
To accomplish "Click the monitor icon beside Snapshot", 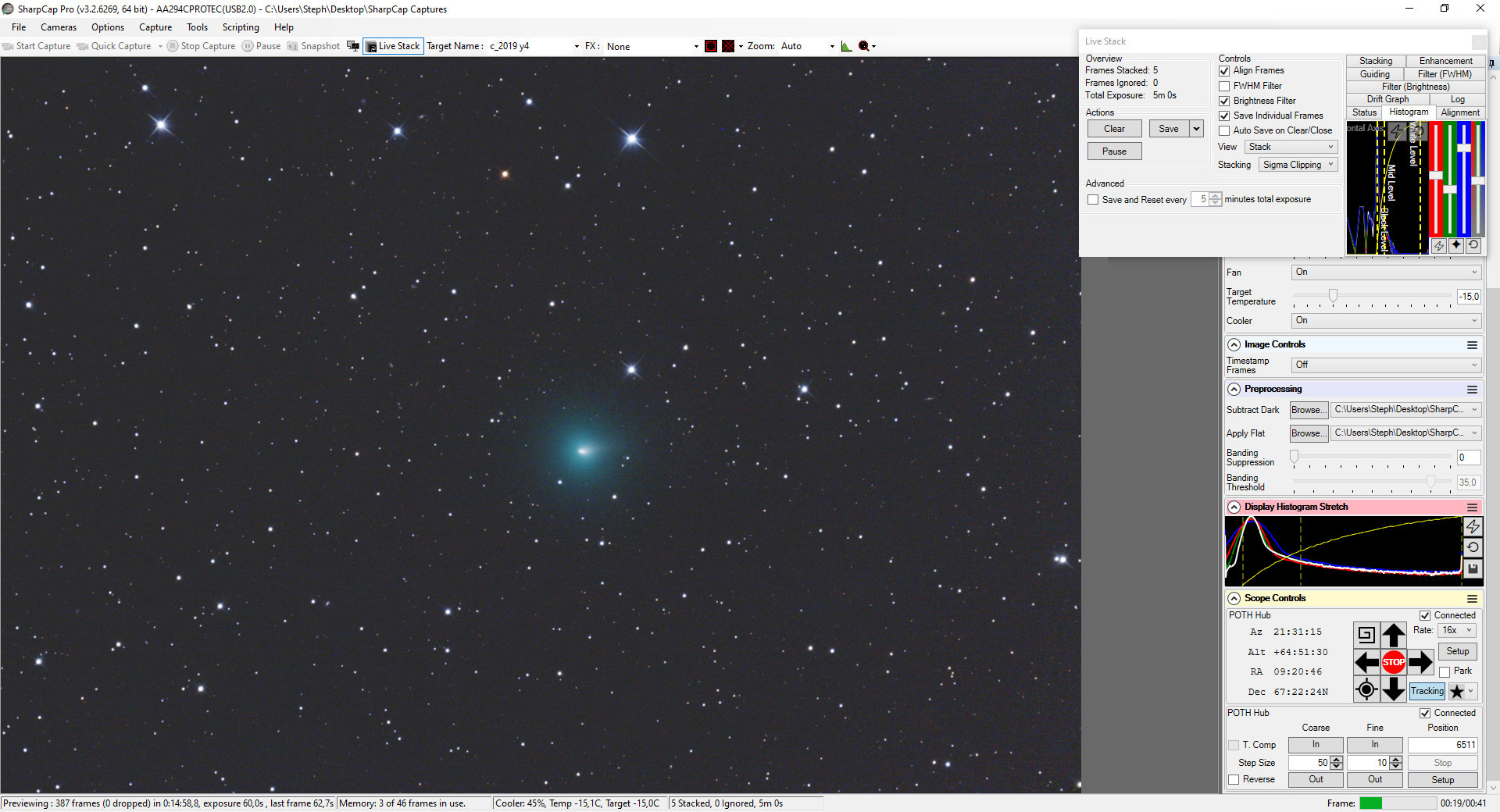I will (353, 46).
